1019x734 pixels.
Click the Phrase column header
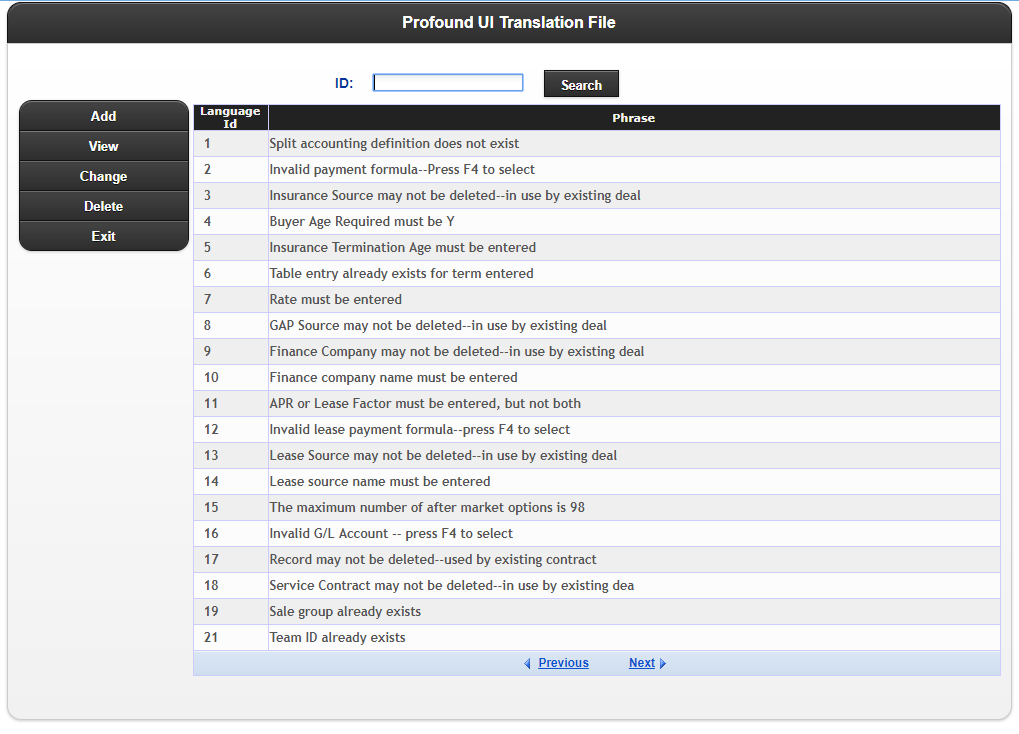coord(633,117)
